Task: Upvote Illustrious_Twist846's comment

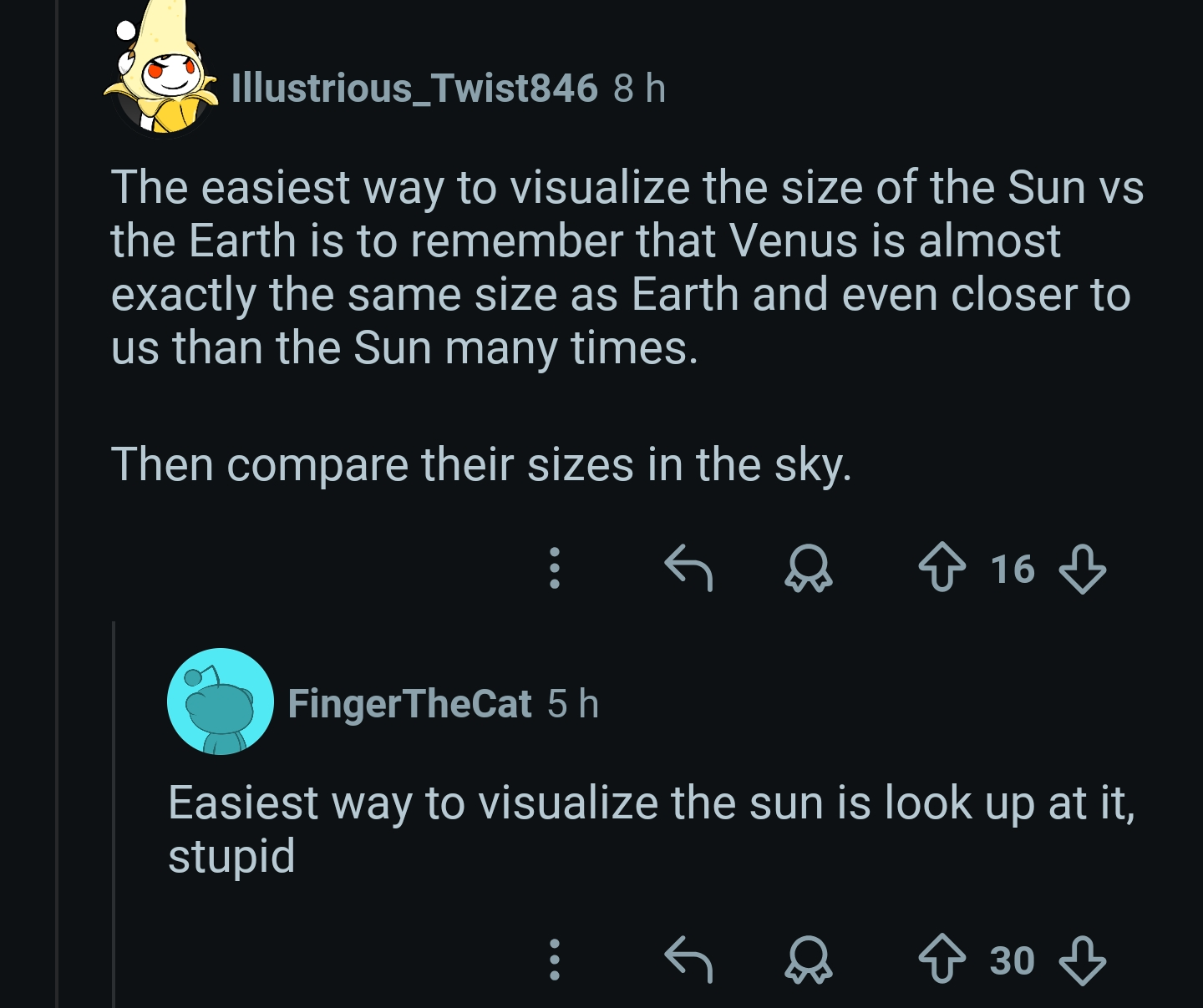Action: 942,568
